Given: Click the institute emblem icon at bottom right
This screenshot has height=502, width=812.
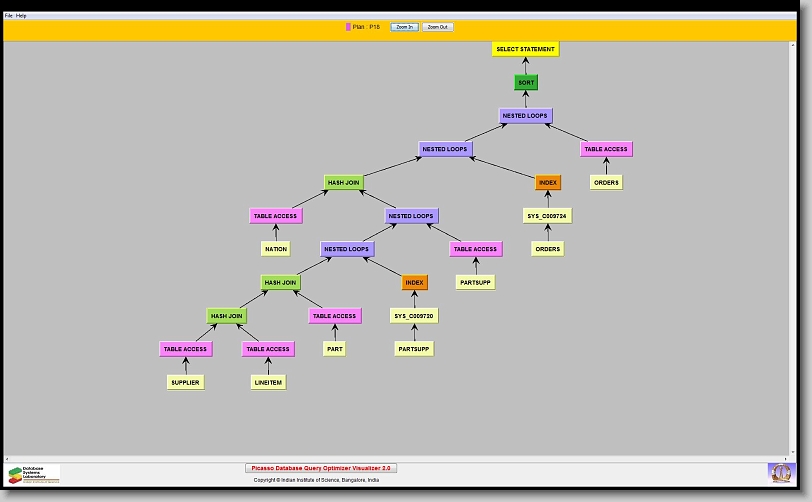Looking at the screenshot, I should (780, 472).
